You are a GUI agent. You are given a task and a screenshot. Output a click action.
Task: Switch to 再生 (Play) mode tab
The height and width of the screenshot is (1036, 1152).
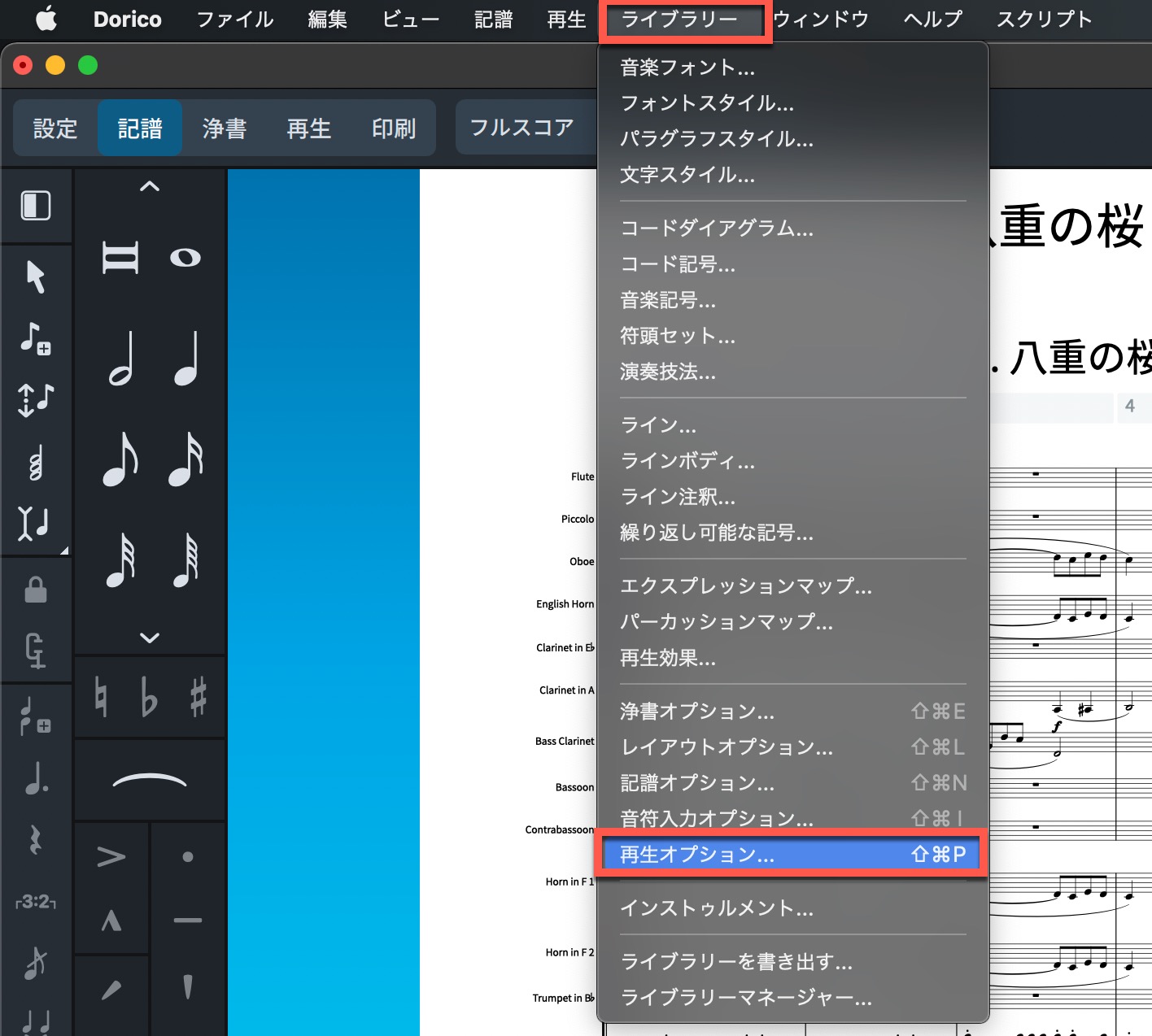[x=309, y=128]
